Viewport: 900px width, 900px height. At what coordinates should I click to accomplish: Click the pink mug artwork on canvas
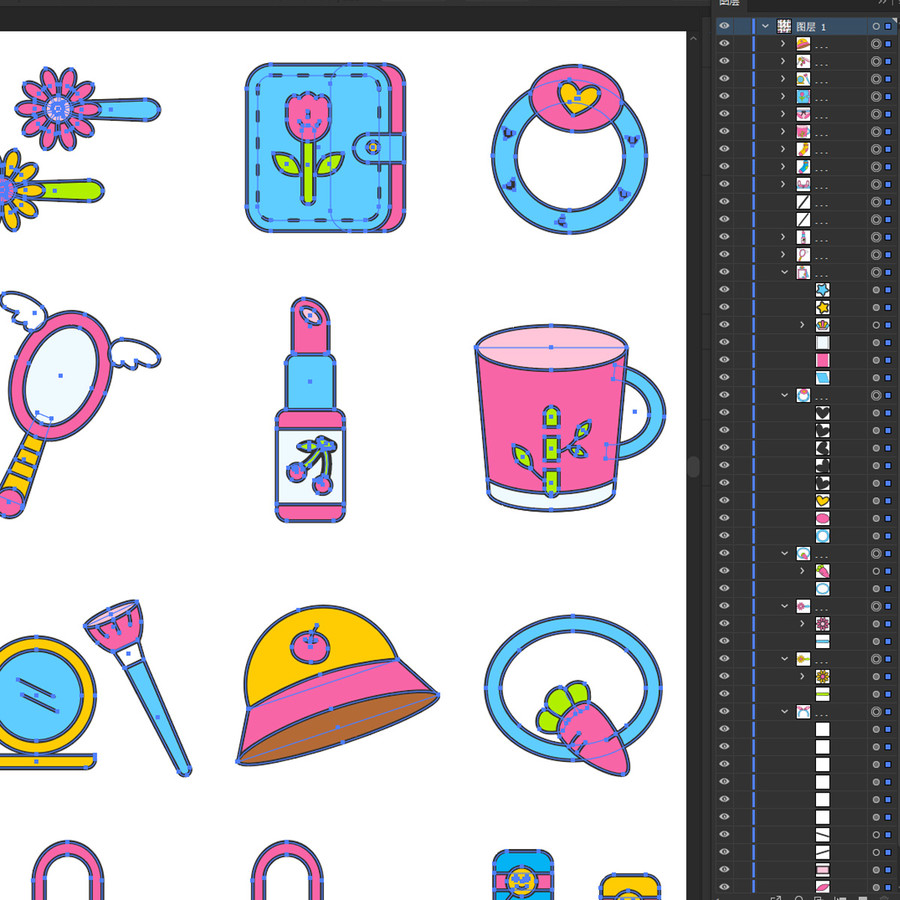click(570, 418)
